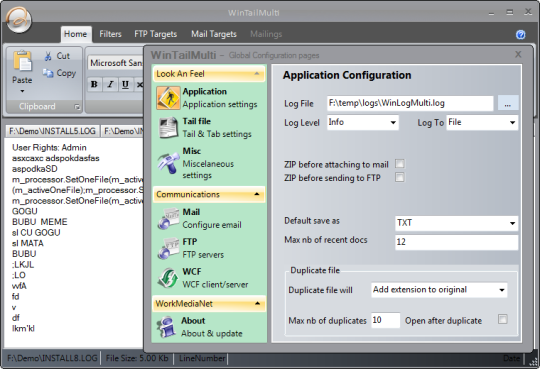Select the Misc hammer icon
Image resolution: width=540 pixels, height=369 pixels.
coord(168,163)
